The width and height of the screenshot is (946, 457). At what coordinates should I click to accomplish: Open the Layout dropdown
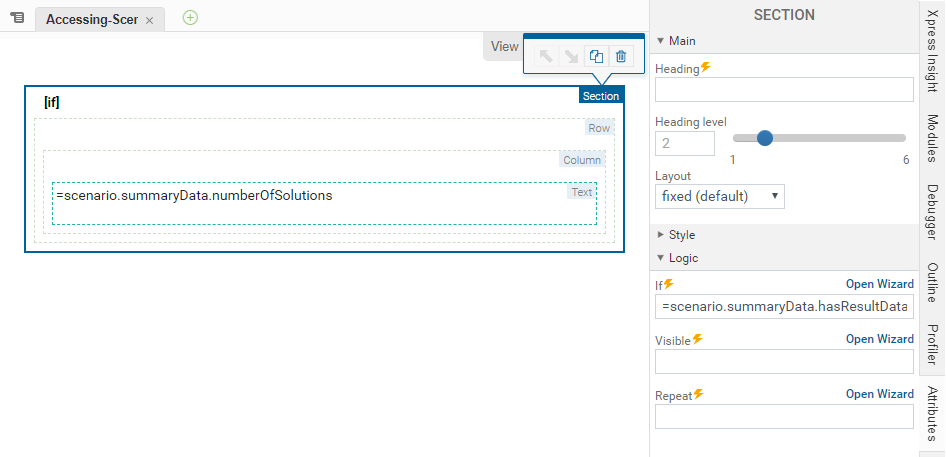[719, 196]
